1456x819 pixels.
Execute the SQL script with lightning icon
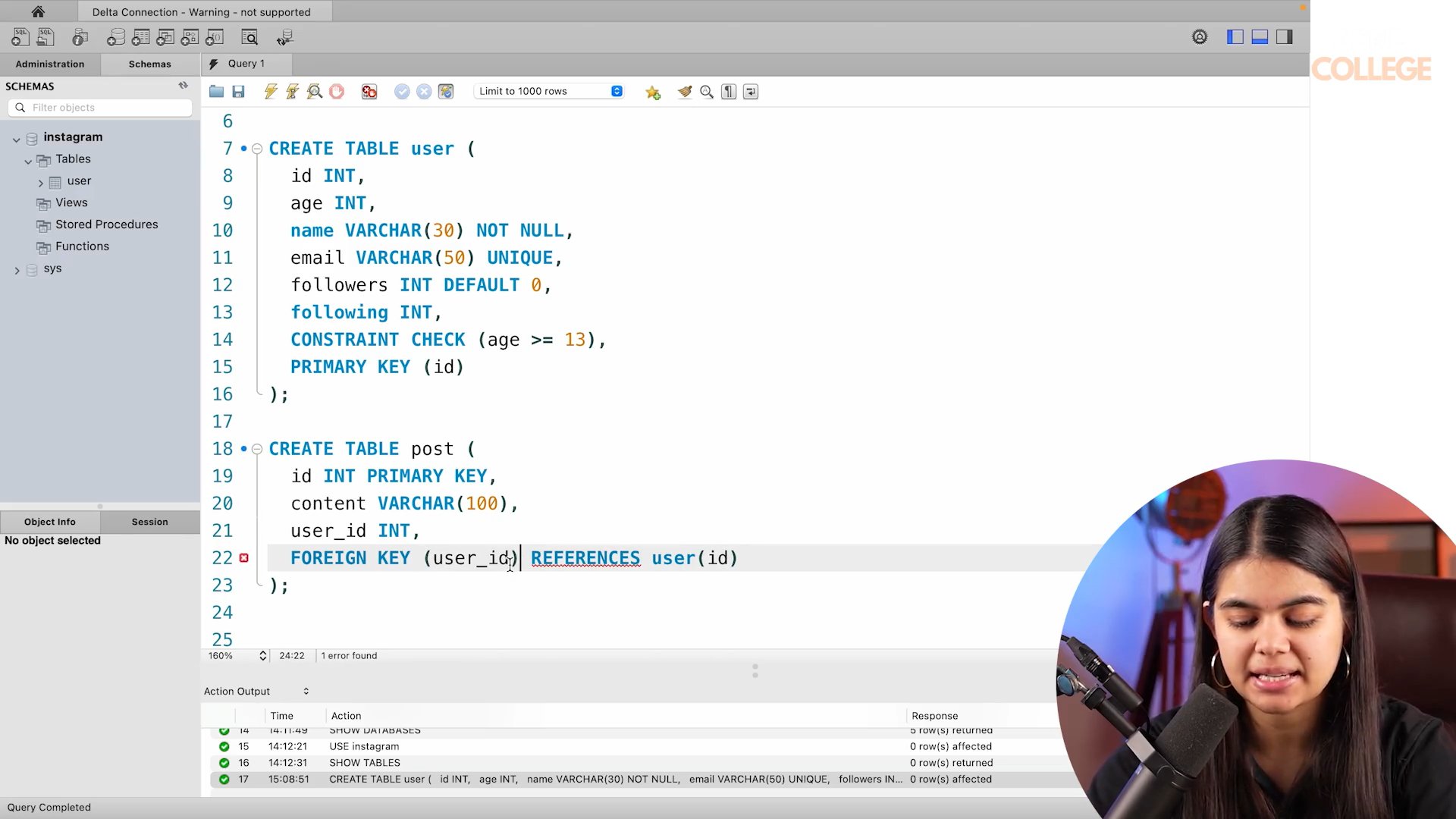(x=270, y=92)
